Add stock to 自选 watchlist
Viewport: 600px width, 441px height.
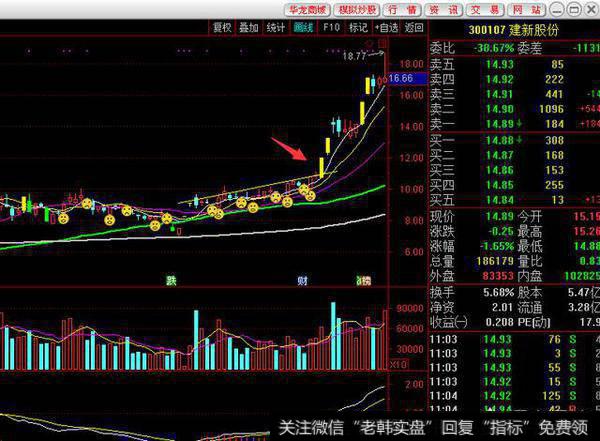click(385, 28)
